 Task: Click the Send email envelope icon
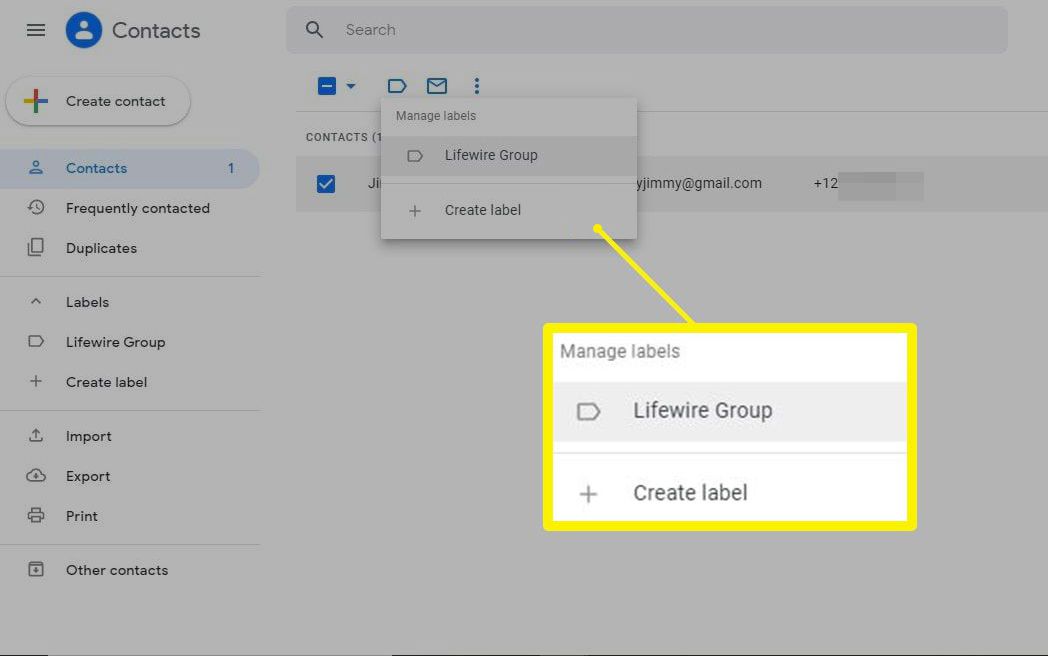(x=437, y=86)
